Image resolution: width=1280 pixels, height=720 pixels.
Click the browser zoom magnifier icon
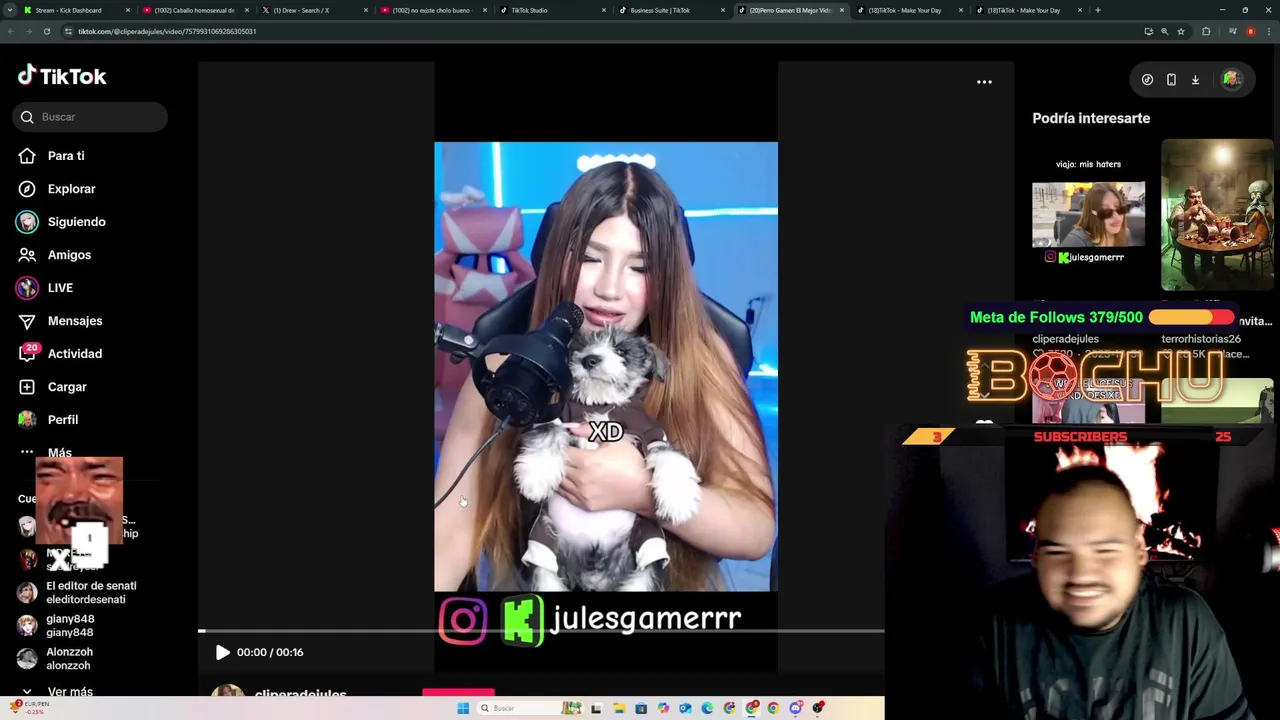pyautogui.click(x=1164, y=31)
